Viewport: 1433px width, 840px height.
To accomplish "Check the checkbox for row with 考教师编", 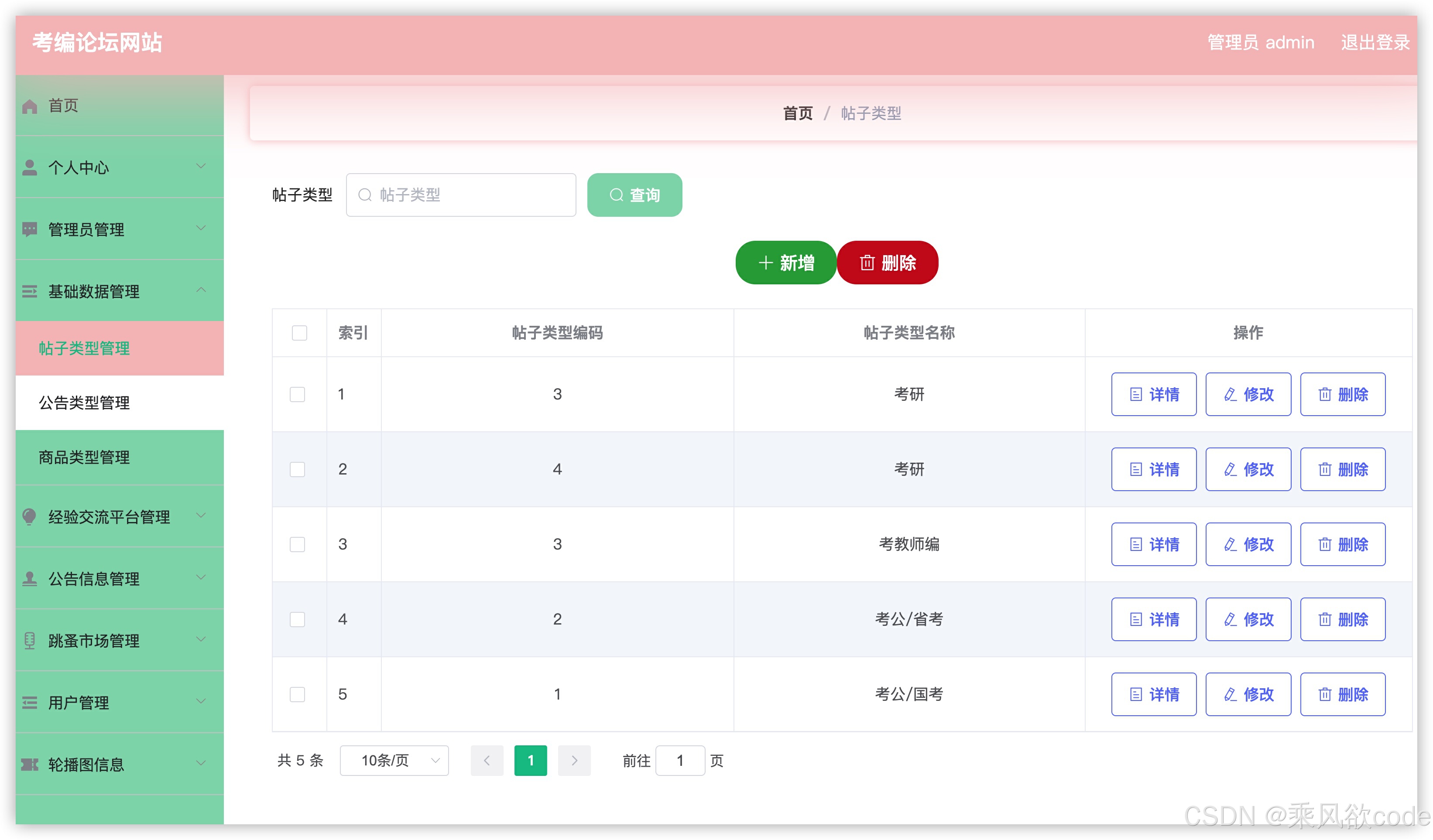I will coord(298,544).
